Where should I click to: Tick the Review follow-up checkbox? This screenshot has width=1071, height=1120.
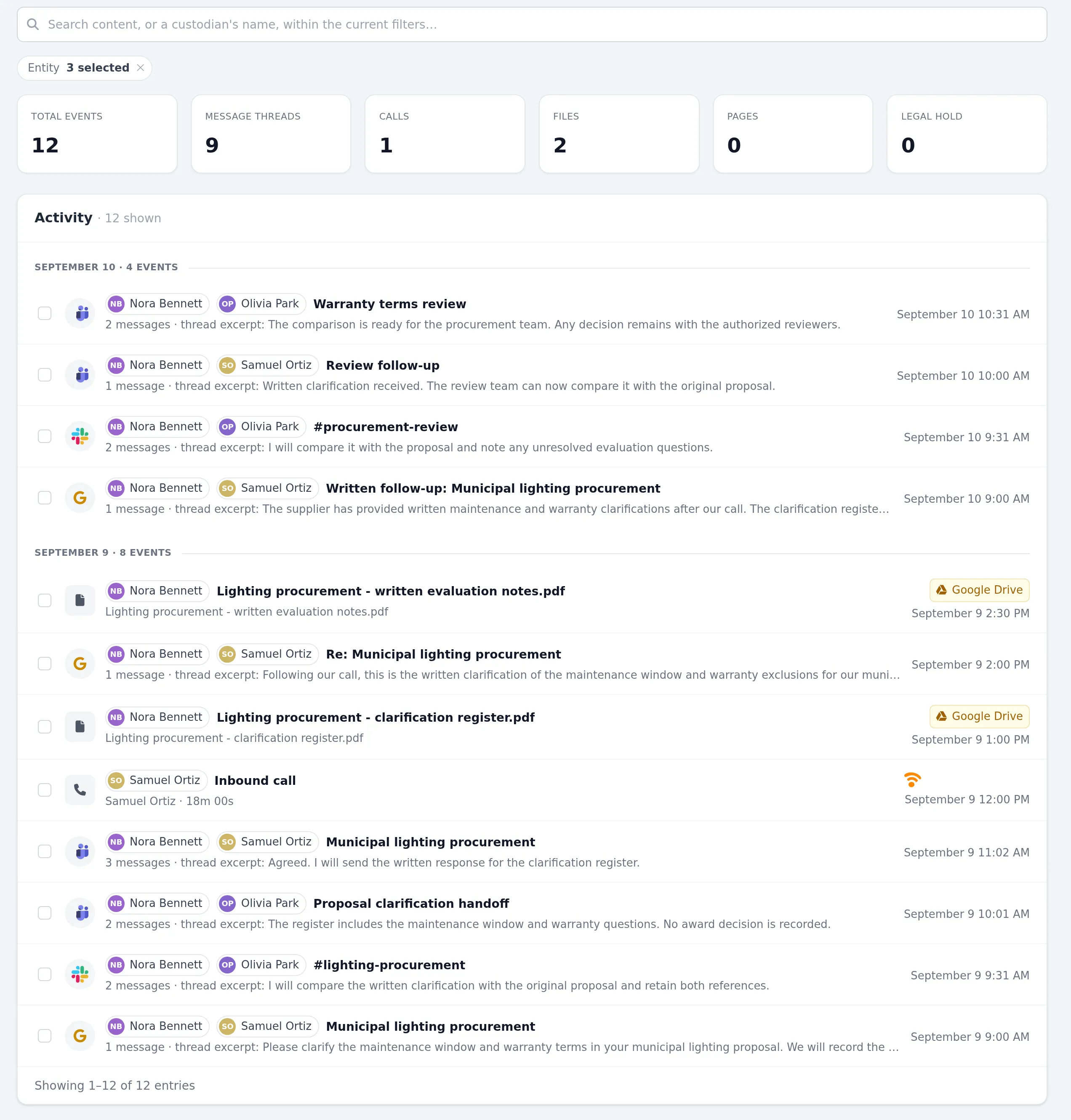coord(45,375)
